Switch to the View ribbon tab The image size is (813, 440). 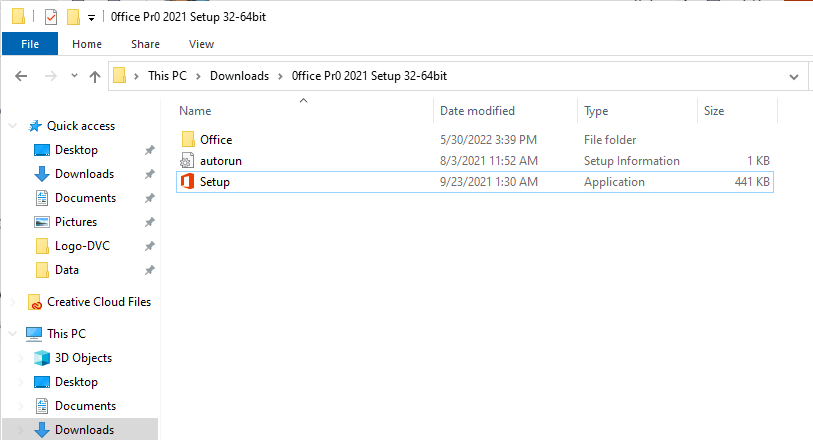pyautogui.click(x=201, y=44)
